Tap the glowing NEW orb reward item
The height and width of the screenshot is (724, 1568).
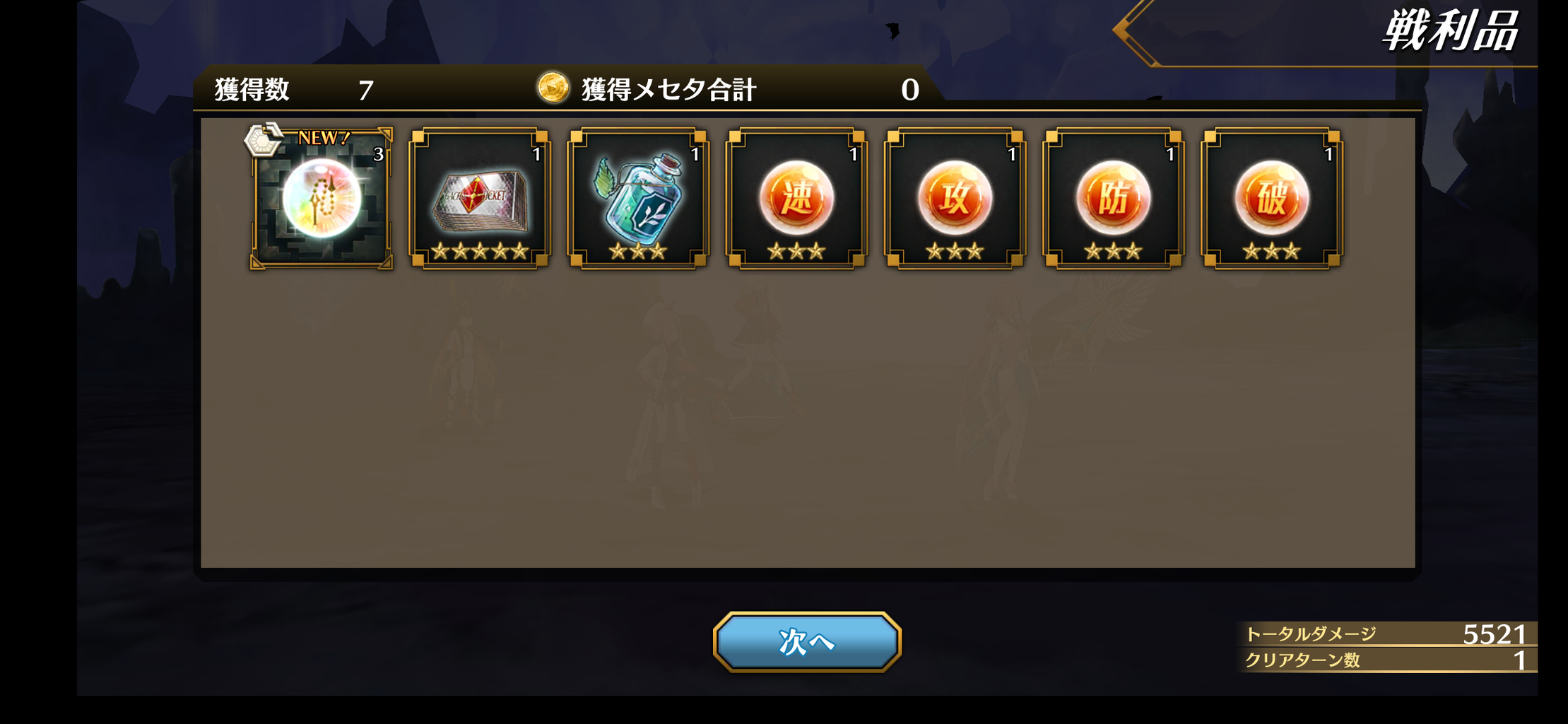click(x=322, y=198)
